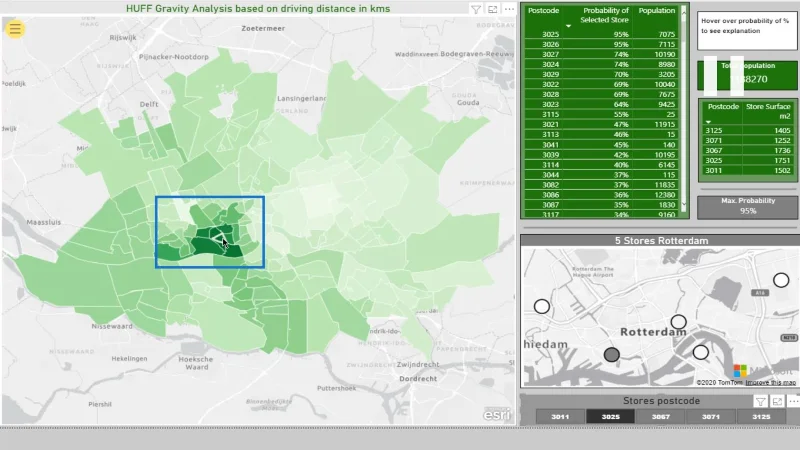Screen dimensions: 800x450
Task: Select postcode 3115 row in the probability table
Action: [601, 114]
